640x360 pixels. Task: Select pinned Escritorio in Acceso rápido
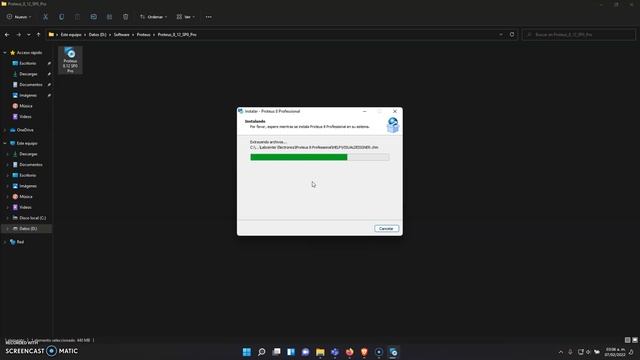point(28,63)
